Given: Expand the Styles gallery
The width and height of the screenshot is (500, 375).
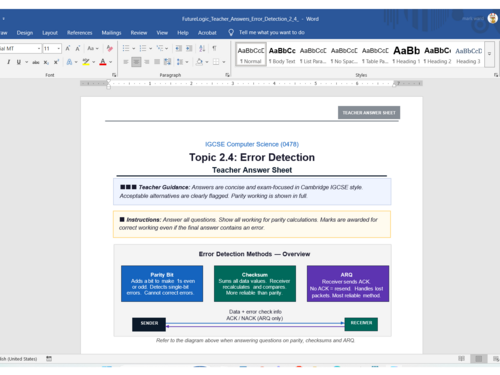Looking at the screenshot, I should pyautogui.click(x=489, y=54).
